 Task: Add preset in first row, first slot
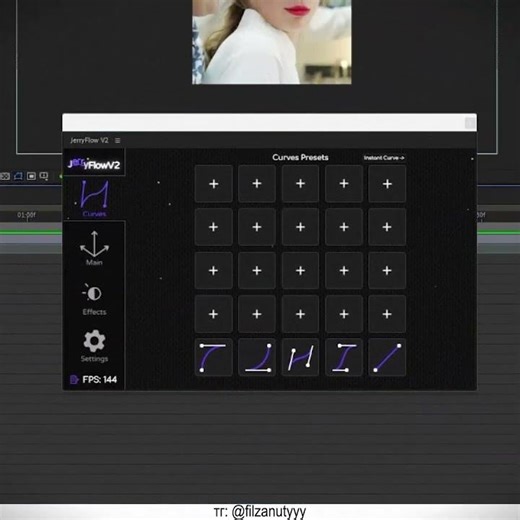(213, 184)
